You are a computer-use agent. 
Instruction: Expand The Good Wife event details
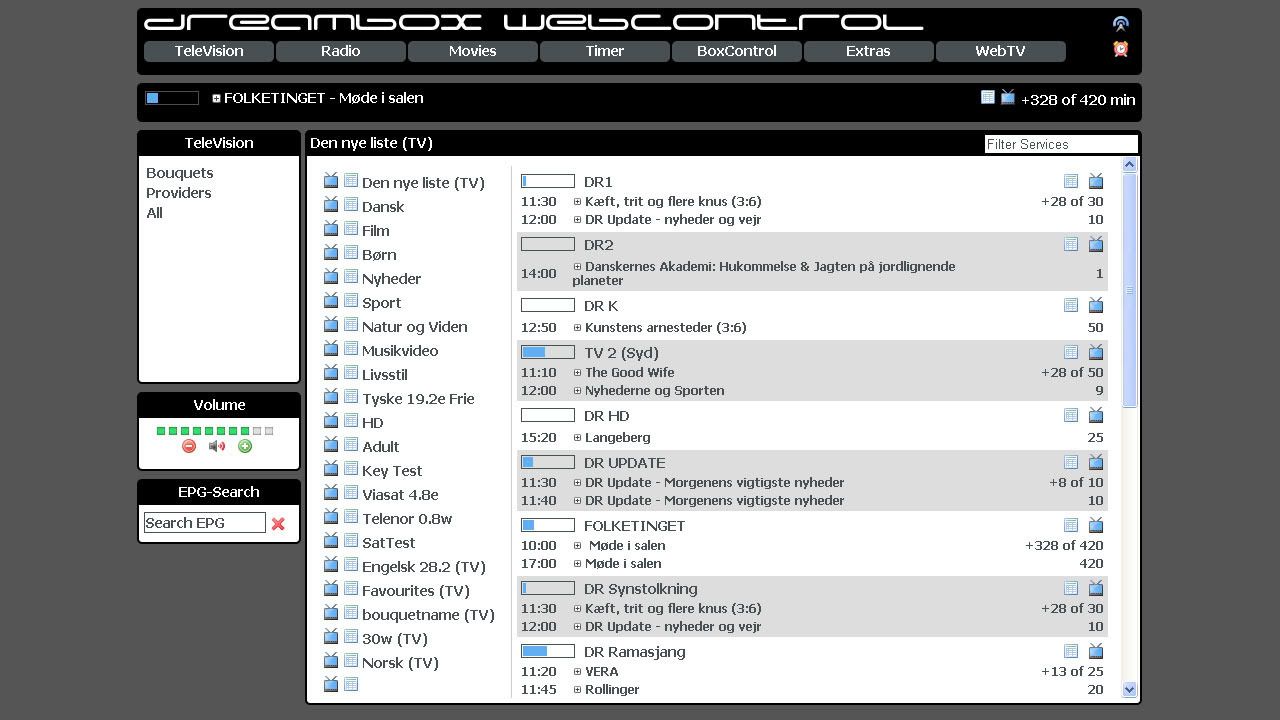[577, 373]
